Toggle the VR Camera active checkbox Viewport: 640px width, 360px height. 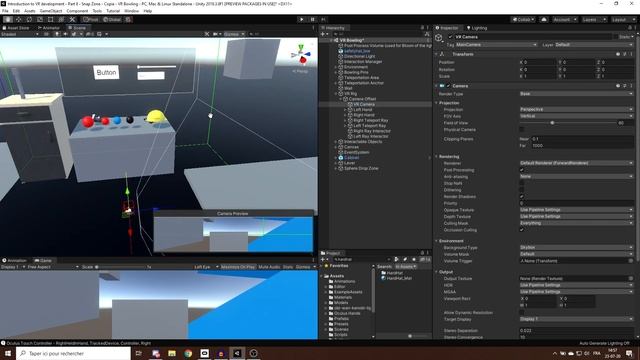coord(450,37)
